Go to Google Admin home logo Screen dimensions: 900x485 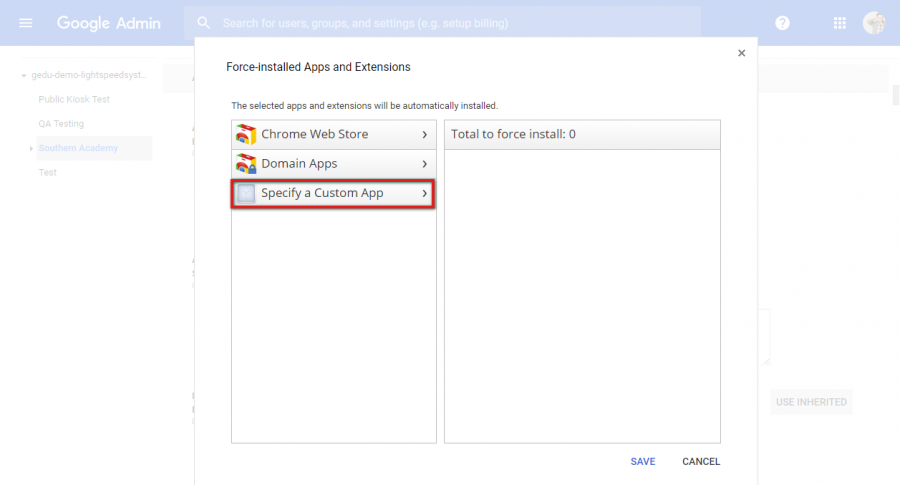[x=108, y=23]
